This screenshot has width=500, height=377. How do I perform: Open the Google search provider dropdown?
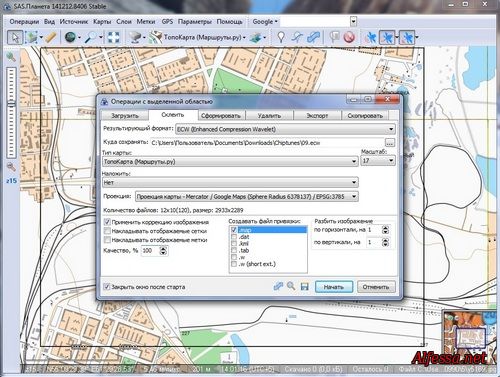point(265,22)
